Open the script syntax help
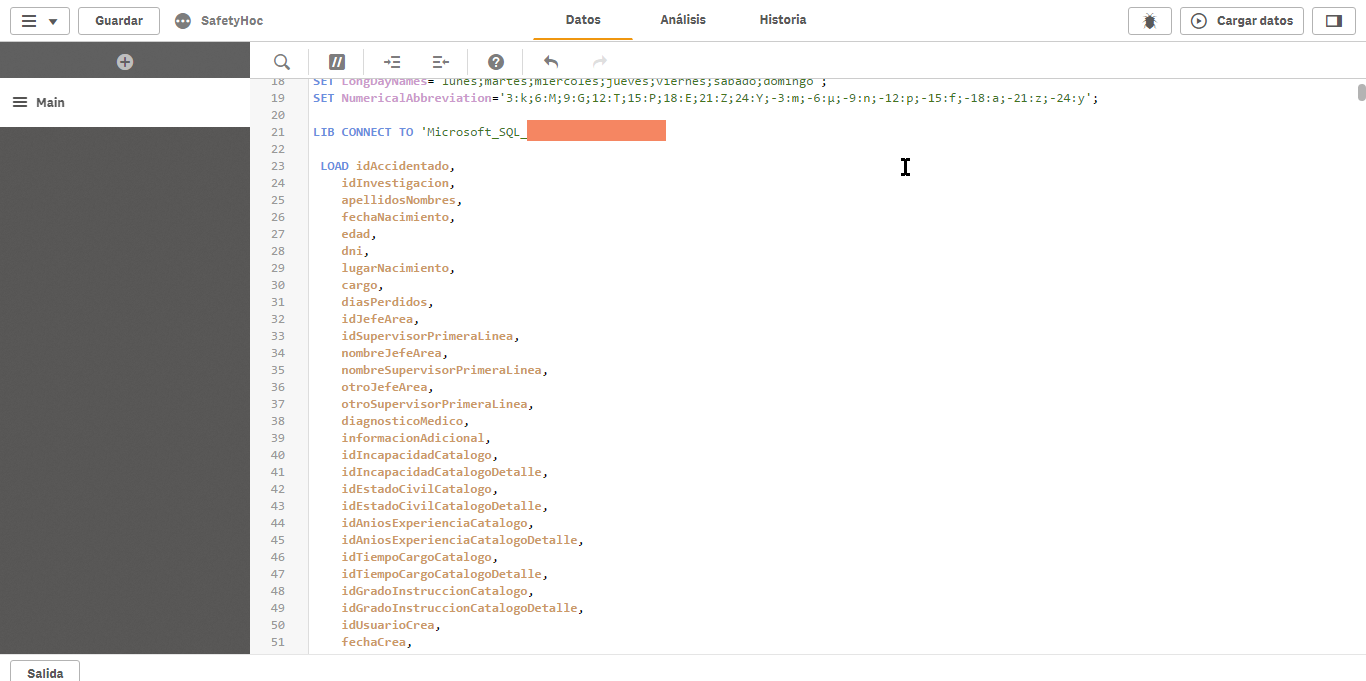The width and height of the screenshot is (1366, 681). point(496,62)
